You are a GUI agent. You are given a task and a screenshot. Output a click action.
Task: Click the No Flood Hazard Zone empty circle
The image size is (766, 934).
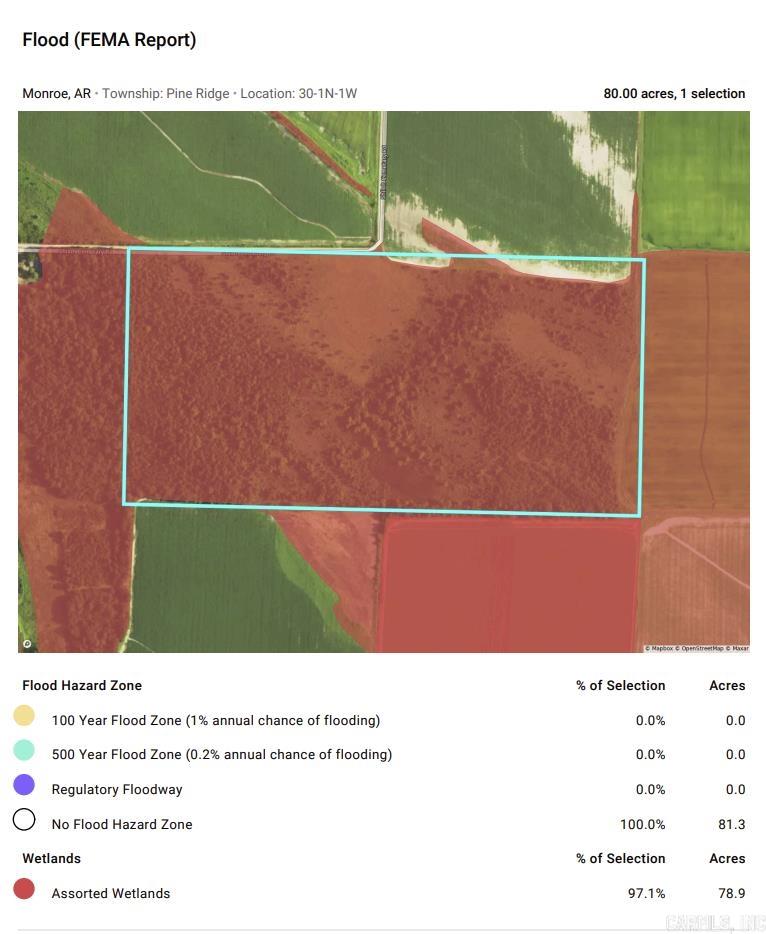tap(24, 821)
